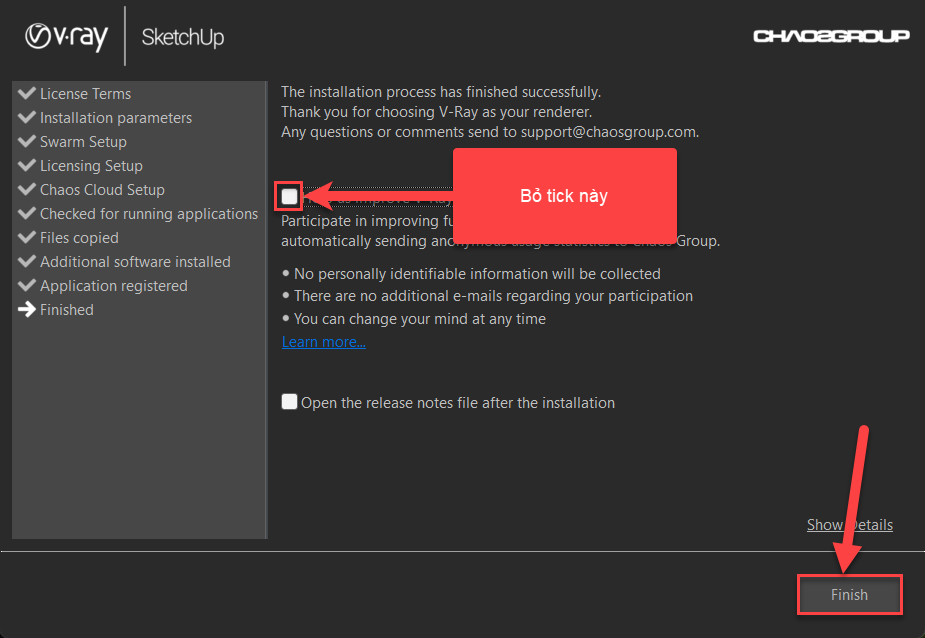Click the installation finished successfully message

click(441, 92)
